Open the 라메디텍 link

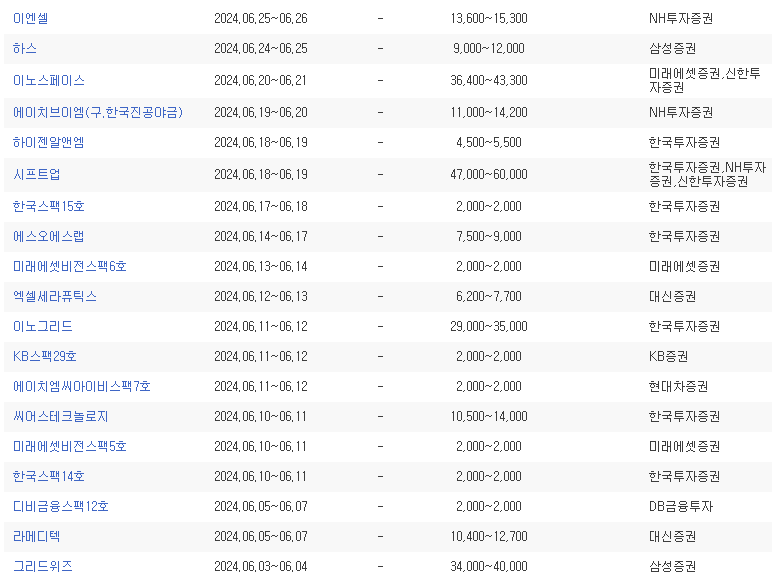pos(36,537)
